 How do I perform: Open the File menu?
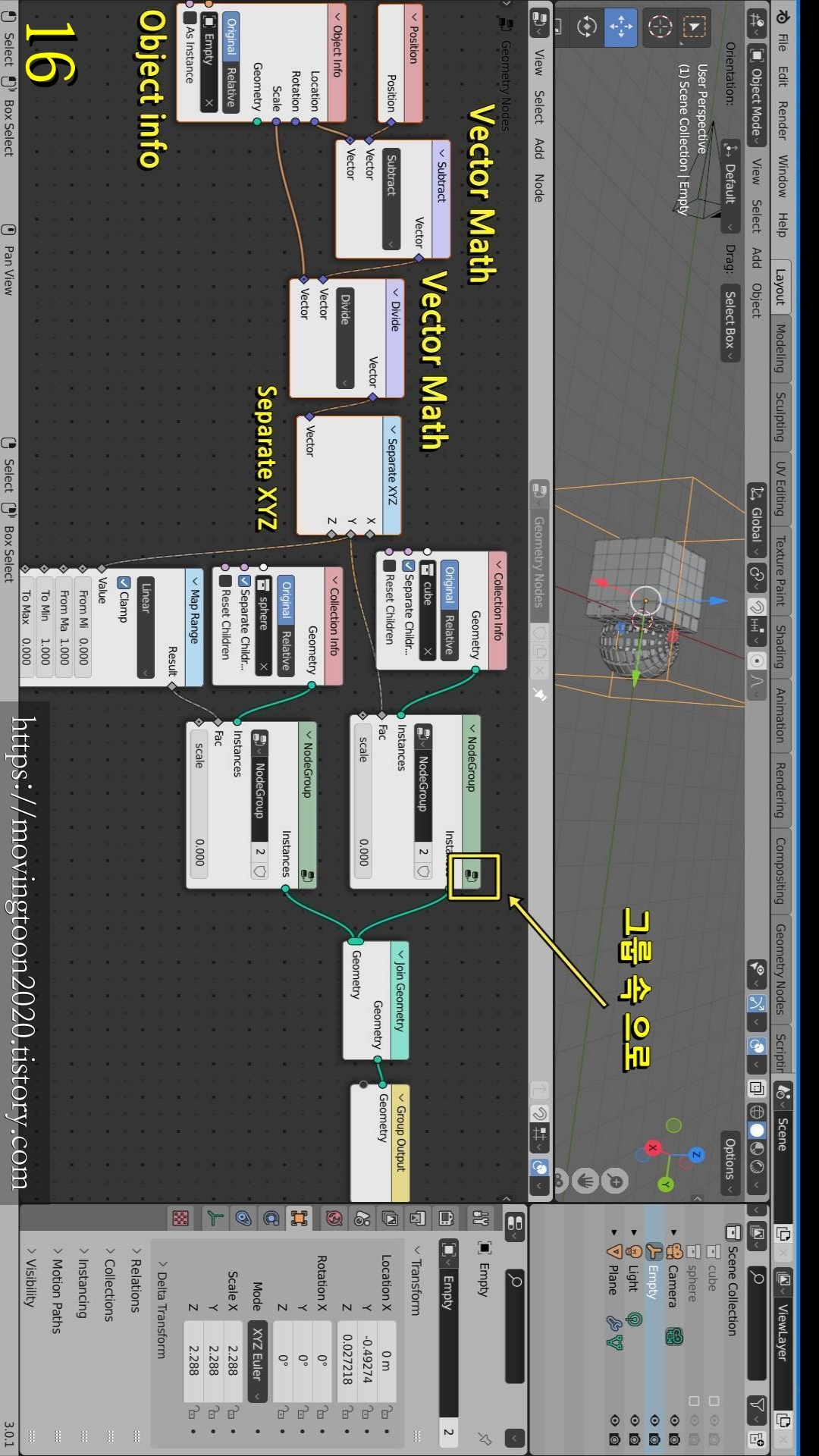point(783,42)
